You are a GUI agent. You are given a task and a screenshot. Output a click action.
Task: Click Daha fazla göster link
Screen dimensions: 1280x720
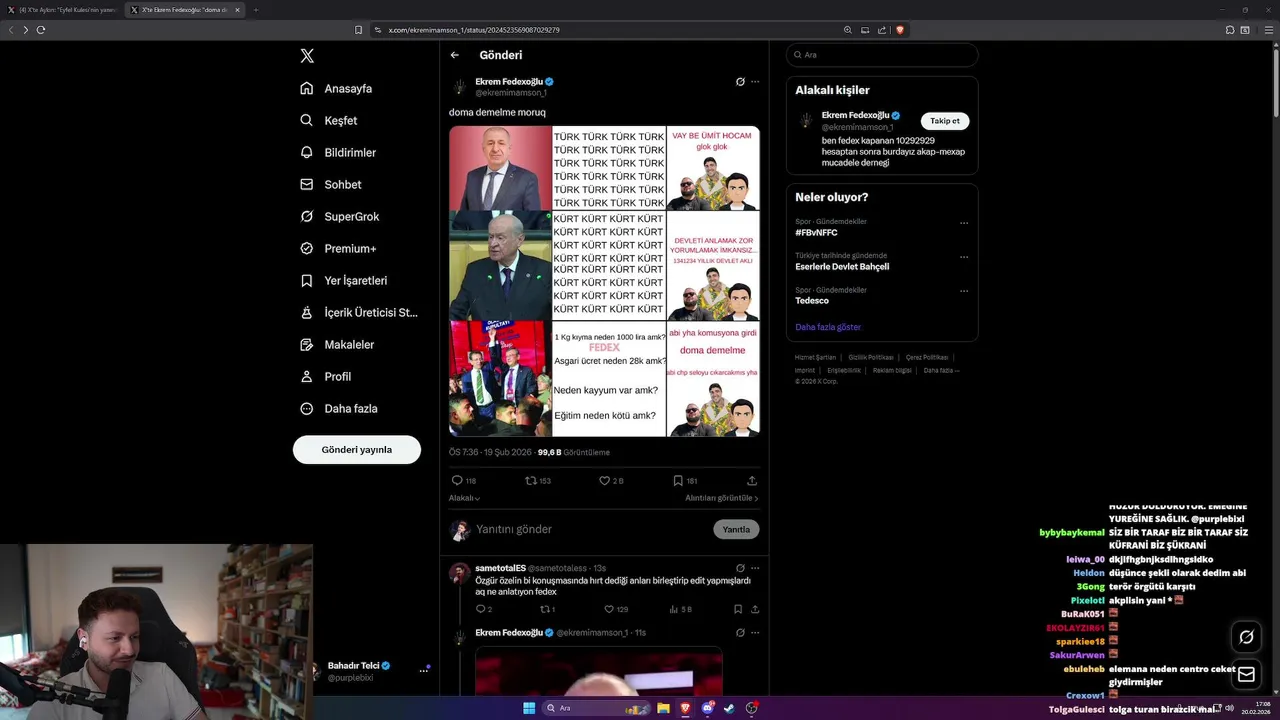[828, 327]
